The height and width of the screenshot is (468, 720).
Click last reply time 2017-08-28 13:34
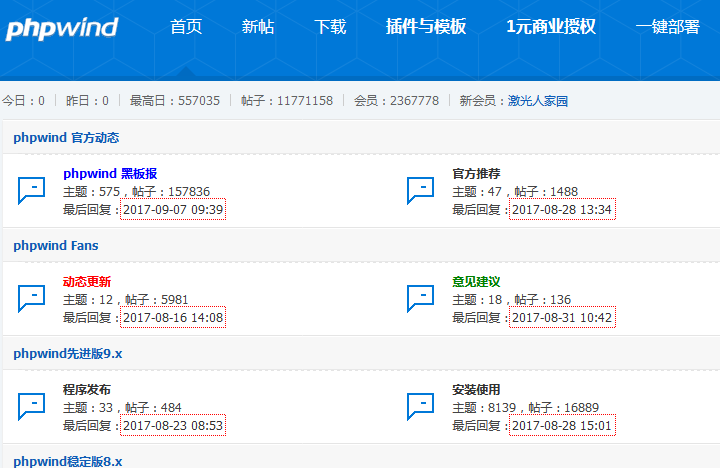pos(562,209)
